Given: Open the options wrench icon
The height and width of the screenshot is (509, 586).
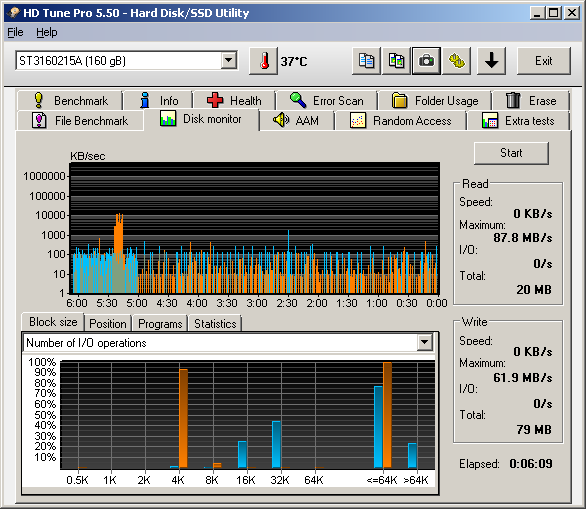Looking at the screenshot, I should [x=456, y=61].
